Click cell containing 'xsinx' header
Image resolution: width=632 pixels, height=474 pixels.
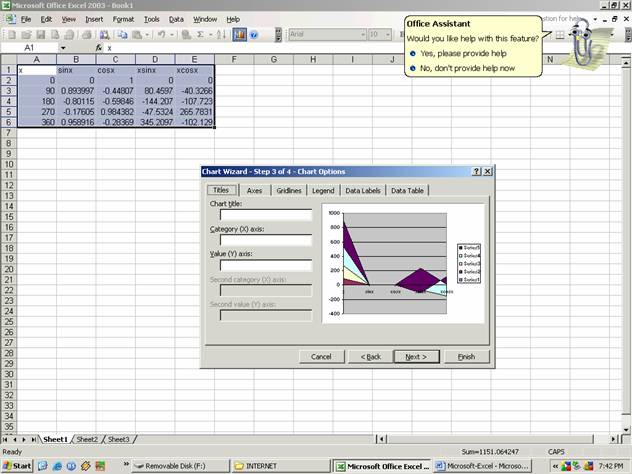click(155, 70)
